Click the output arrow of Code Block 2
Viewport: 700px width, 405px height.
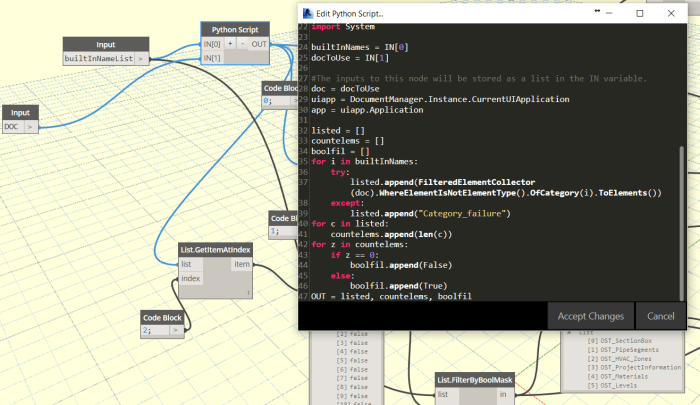(x=176, y=329)
